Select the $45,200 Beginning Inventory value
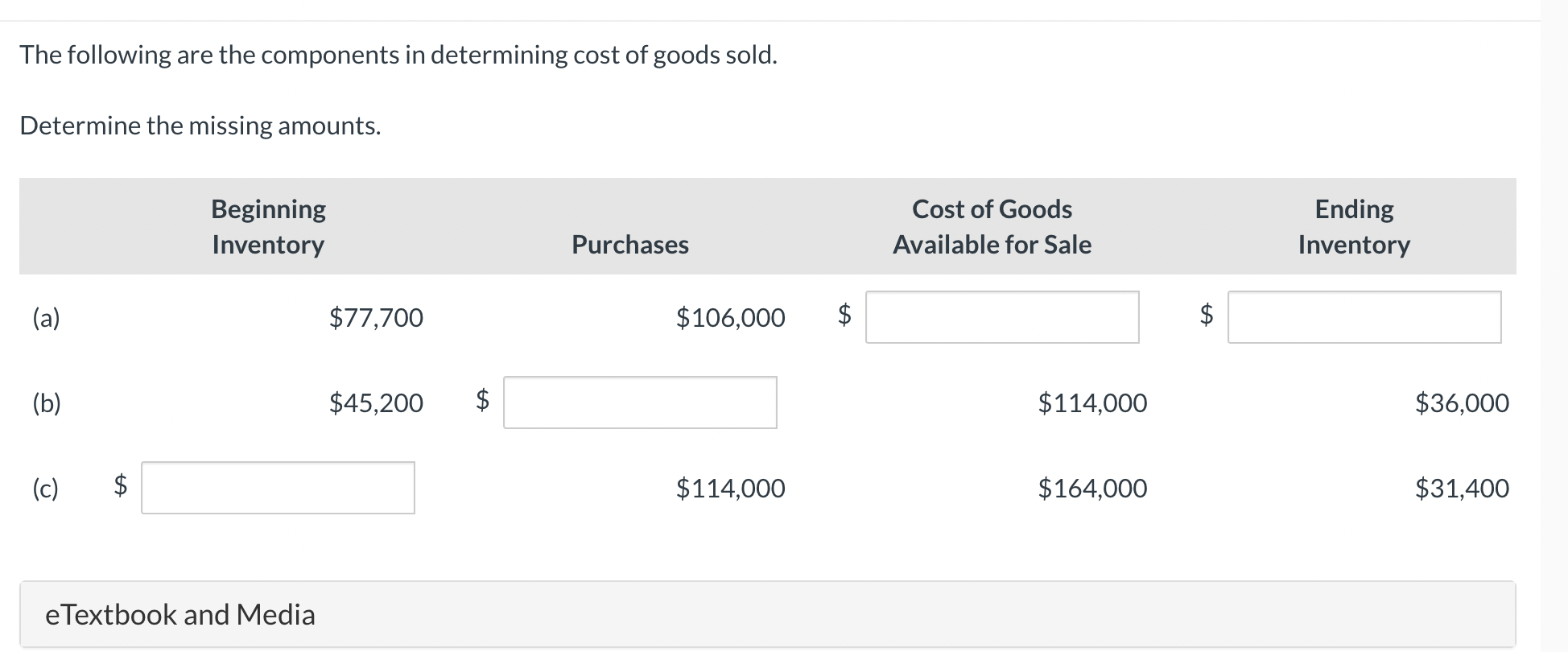This screenshot has width=1568, height=652. pyautogui.click(x=376, y=402)
